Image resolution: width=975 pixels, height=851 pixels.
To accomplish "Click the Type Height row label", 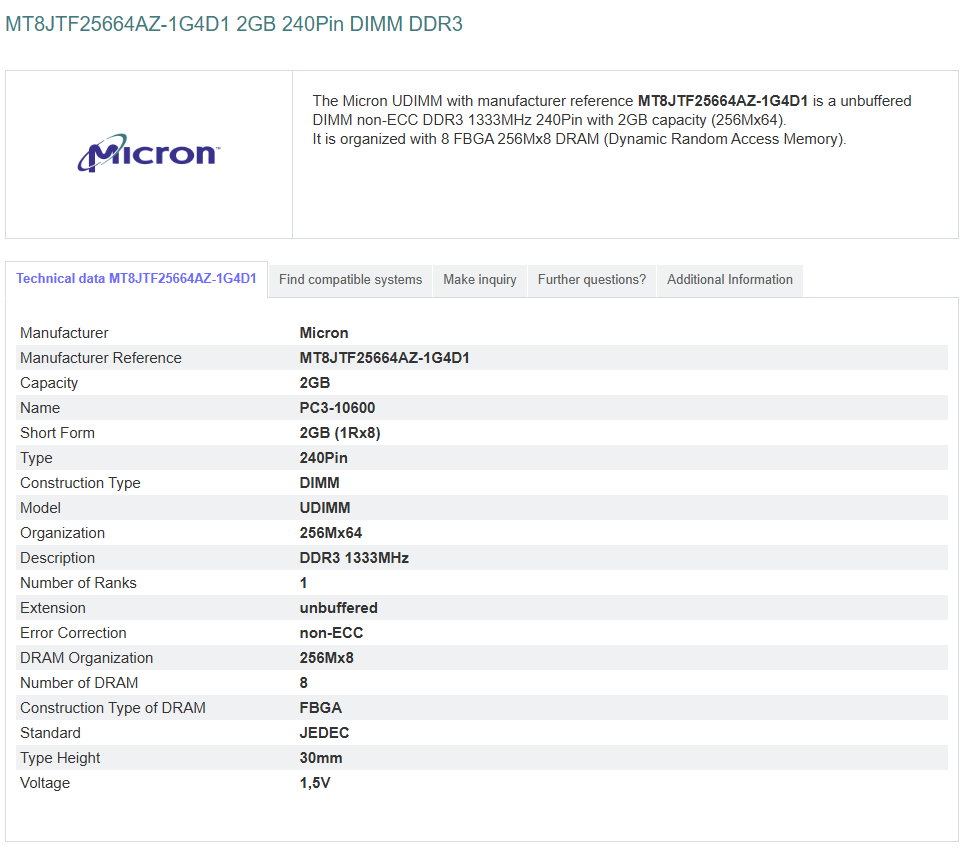I will pyautogui.click(x=60, y=758).
